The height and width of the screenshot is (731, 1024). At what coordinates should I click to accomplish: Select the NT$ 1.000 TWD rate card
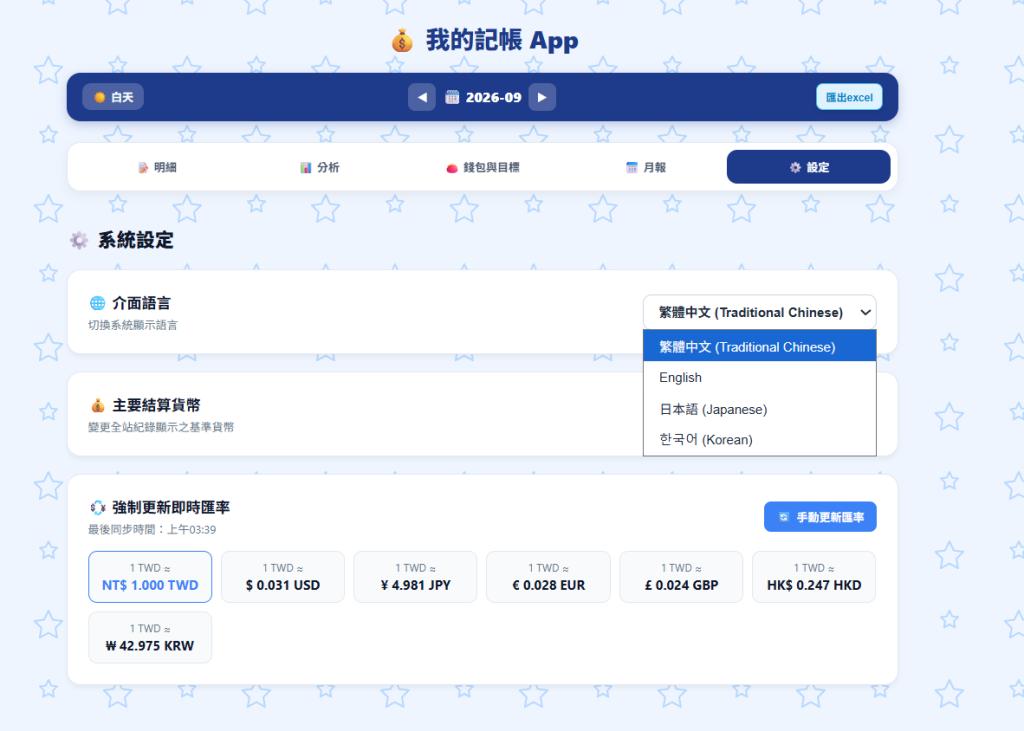pos(150,577)
